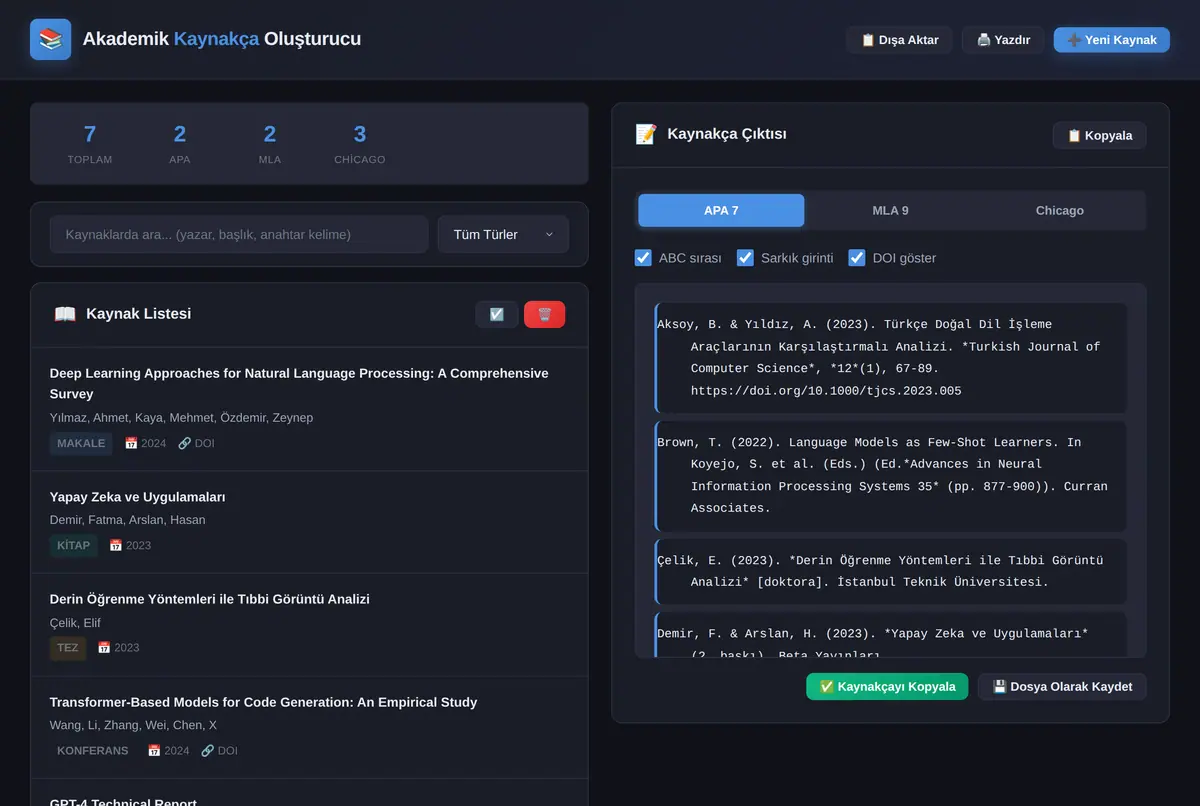1200x806 pixels.
Task: Click the green Kaynakçayı Kopyala button
Action: [x=887, y=687]
